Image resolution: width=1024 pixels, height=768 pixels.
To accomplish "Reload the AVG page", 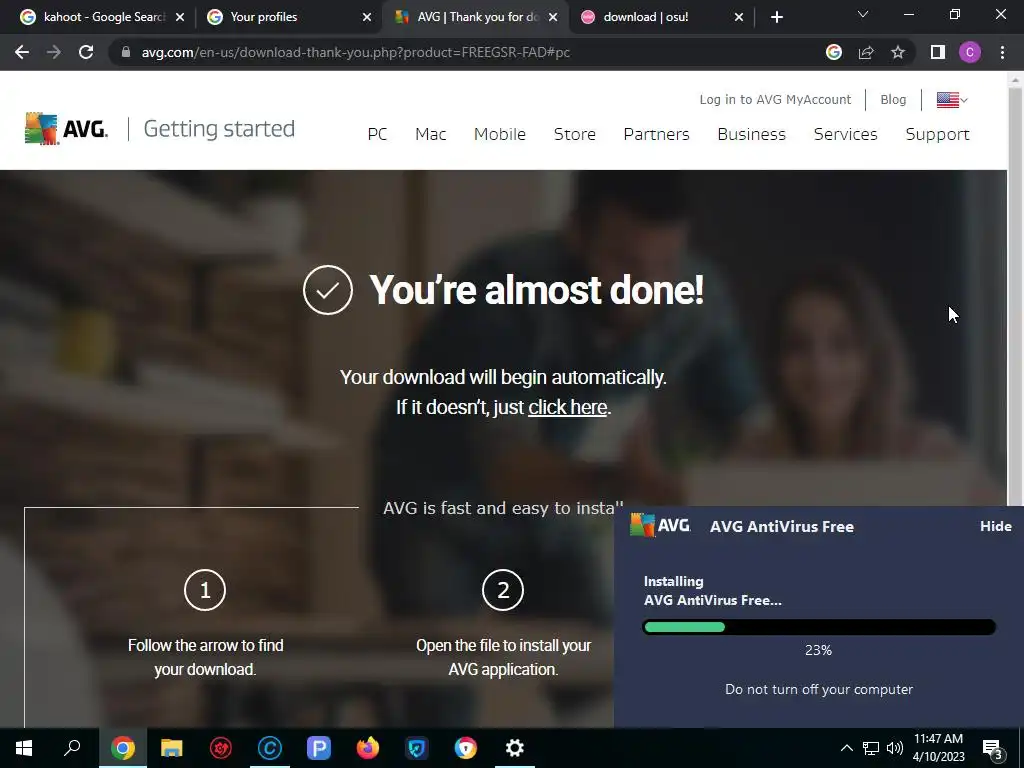I will tap(86, 52).
